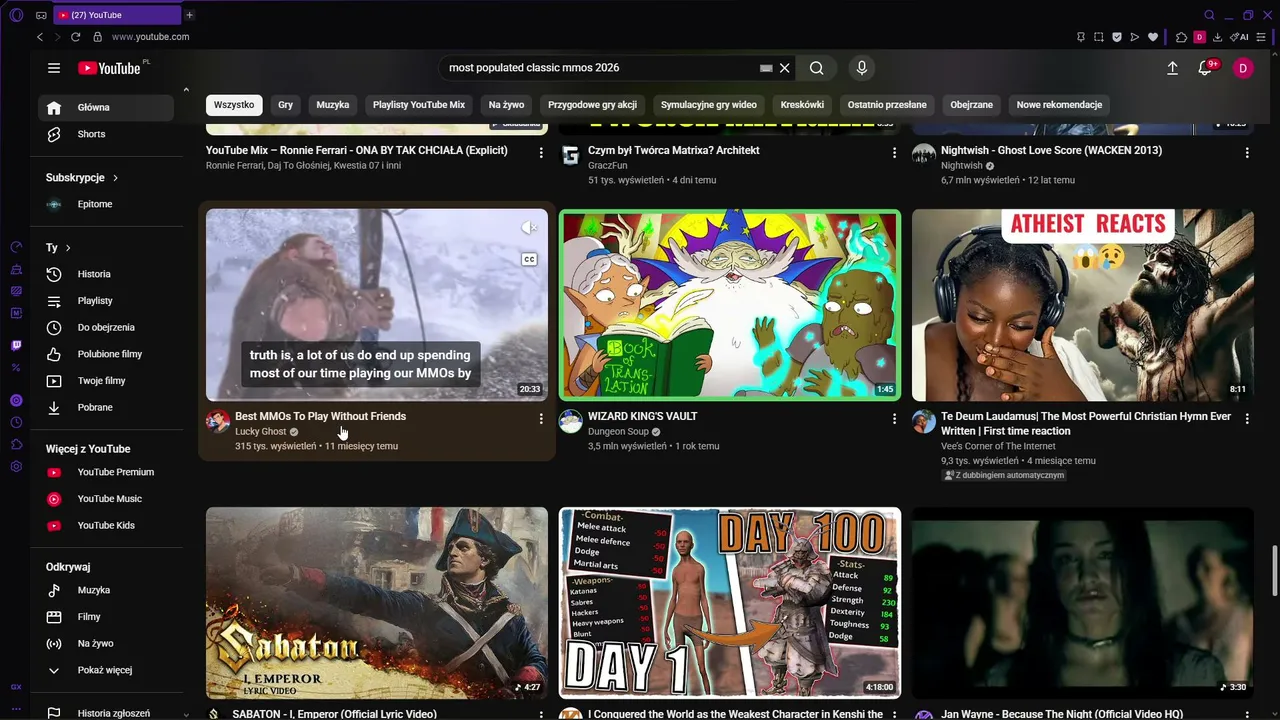Open the YouTube guide hamburger menu
This screenshot has width=1280, height=720.
(x=54, y=68)
